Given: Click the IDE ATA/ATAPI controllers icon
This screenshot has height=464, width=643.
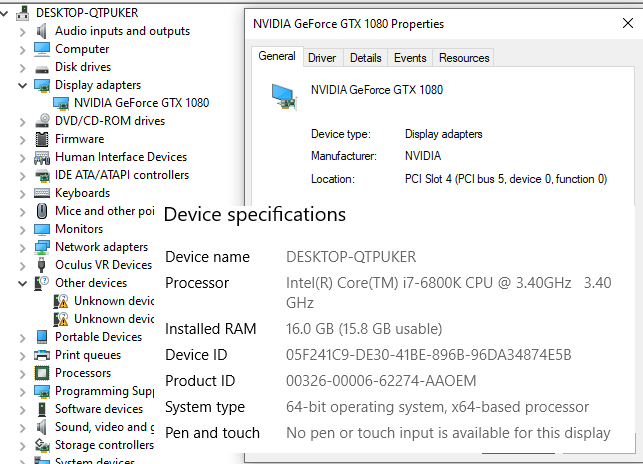Looking at the screenshot, I should [41, 176].
